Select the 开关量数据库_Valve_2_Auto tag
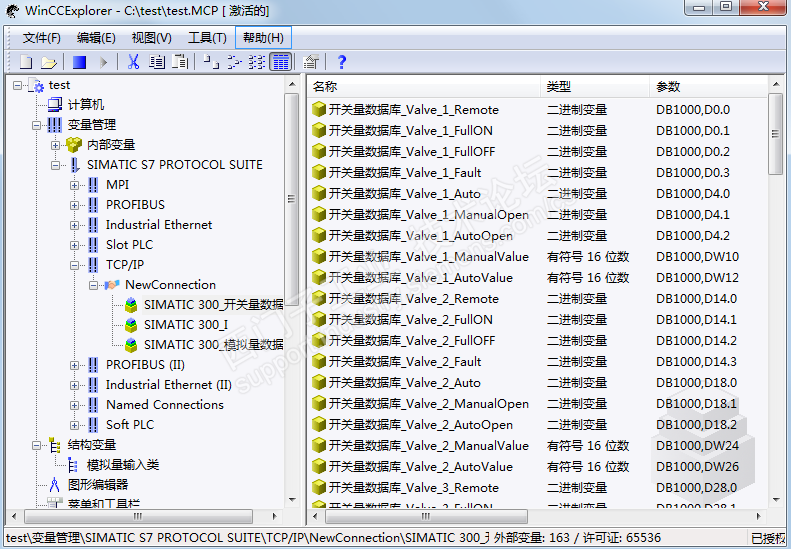Image resolution: width=791 pixels, height=549 pixels. pos(404,382)
